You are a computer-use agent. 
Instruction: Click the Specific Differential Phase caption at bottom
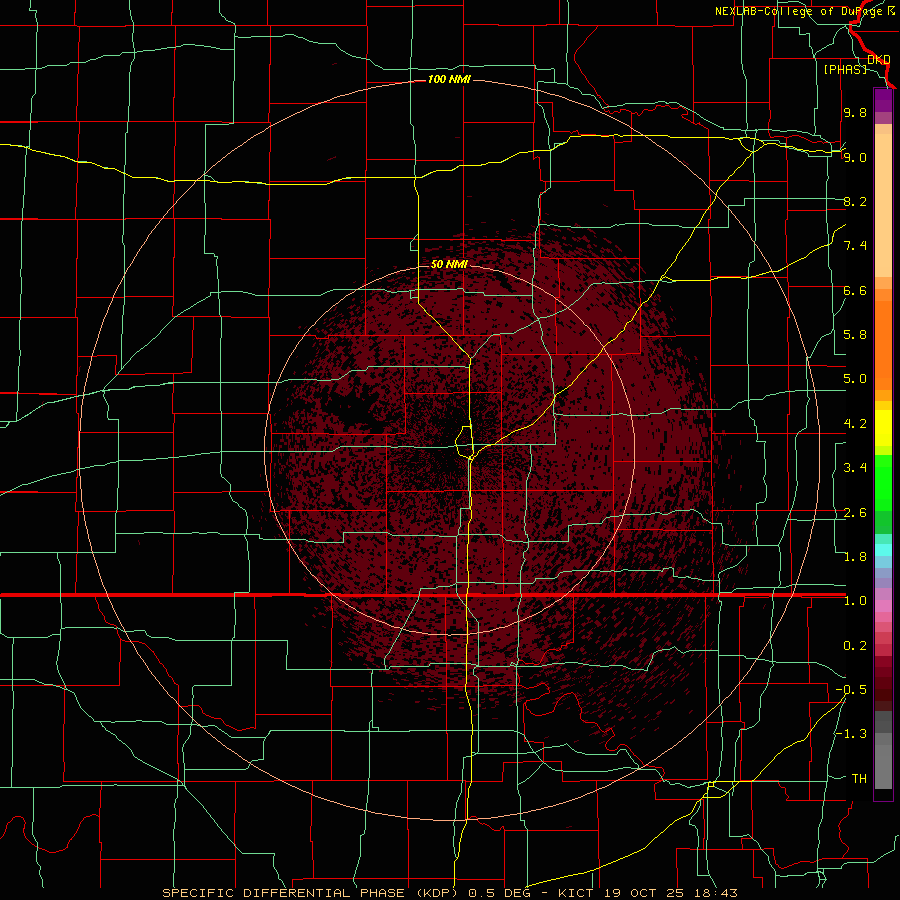coord(450,893)
